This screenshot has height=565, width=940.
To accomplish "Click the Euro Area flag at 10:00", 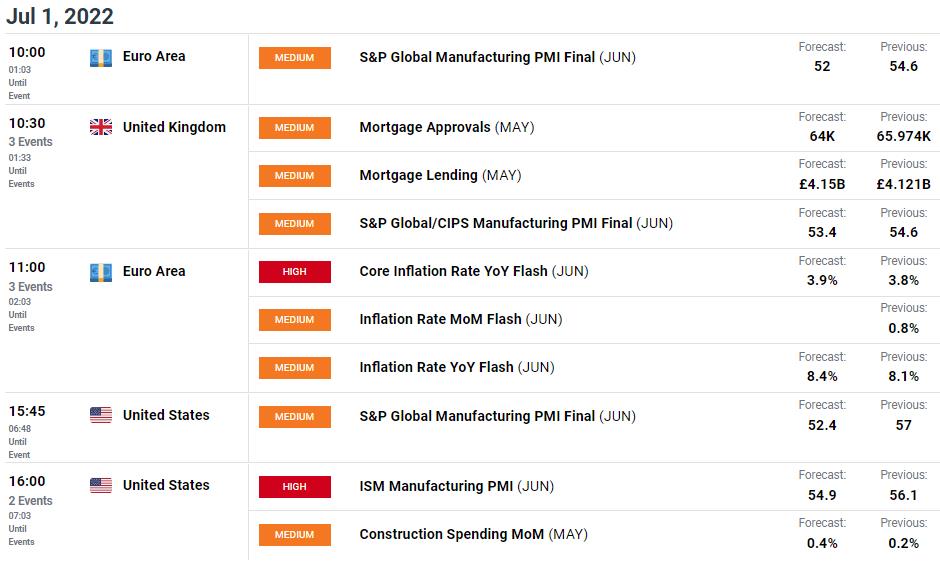I will pos(101,58).
